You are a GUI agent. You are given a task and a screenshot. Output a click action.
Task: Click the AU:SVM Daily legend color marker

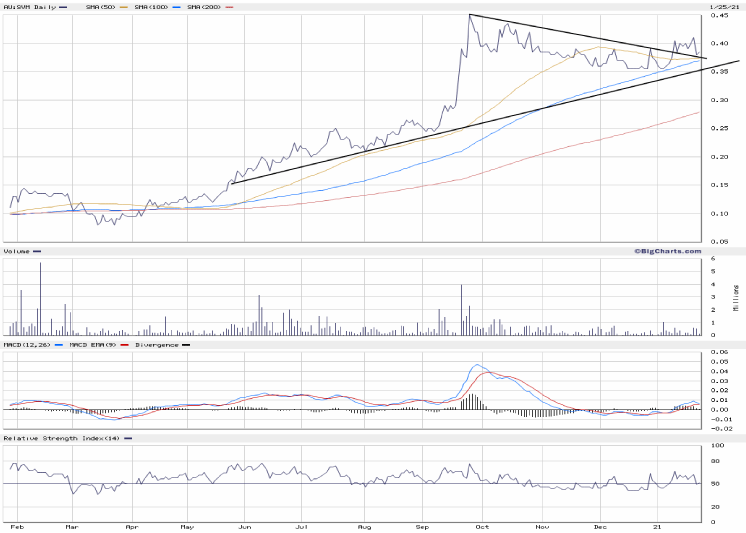61,7
